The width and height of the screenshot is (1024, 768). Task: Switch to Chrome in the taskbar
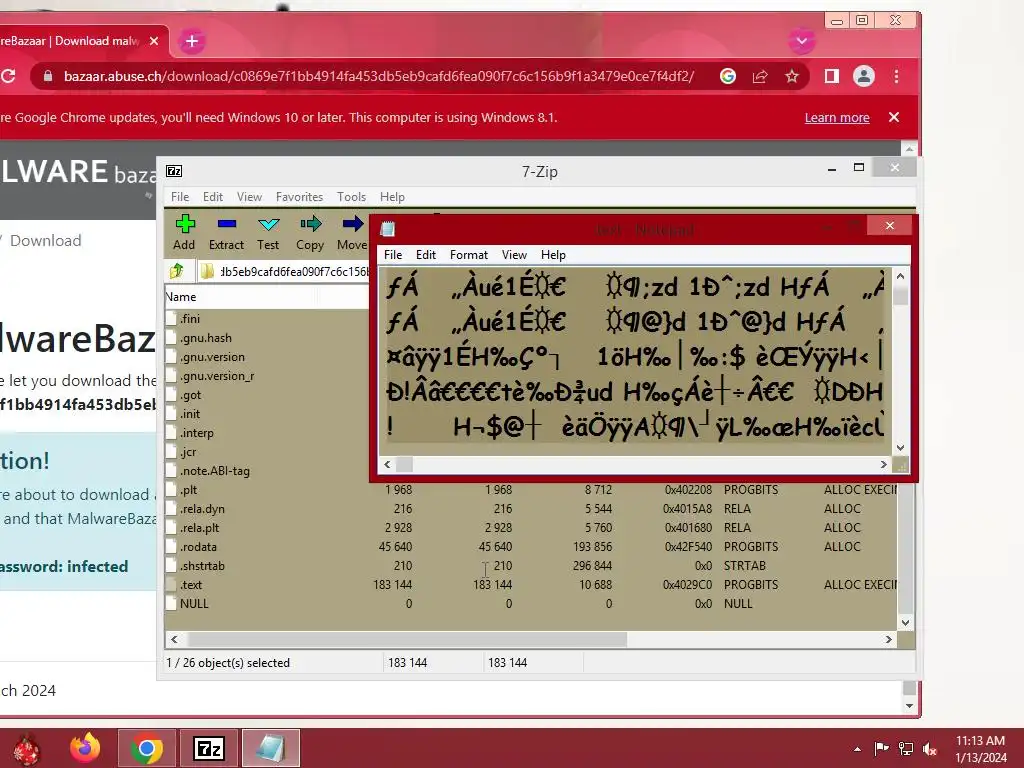click(147, 748)
